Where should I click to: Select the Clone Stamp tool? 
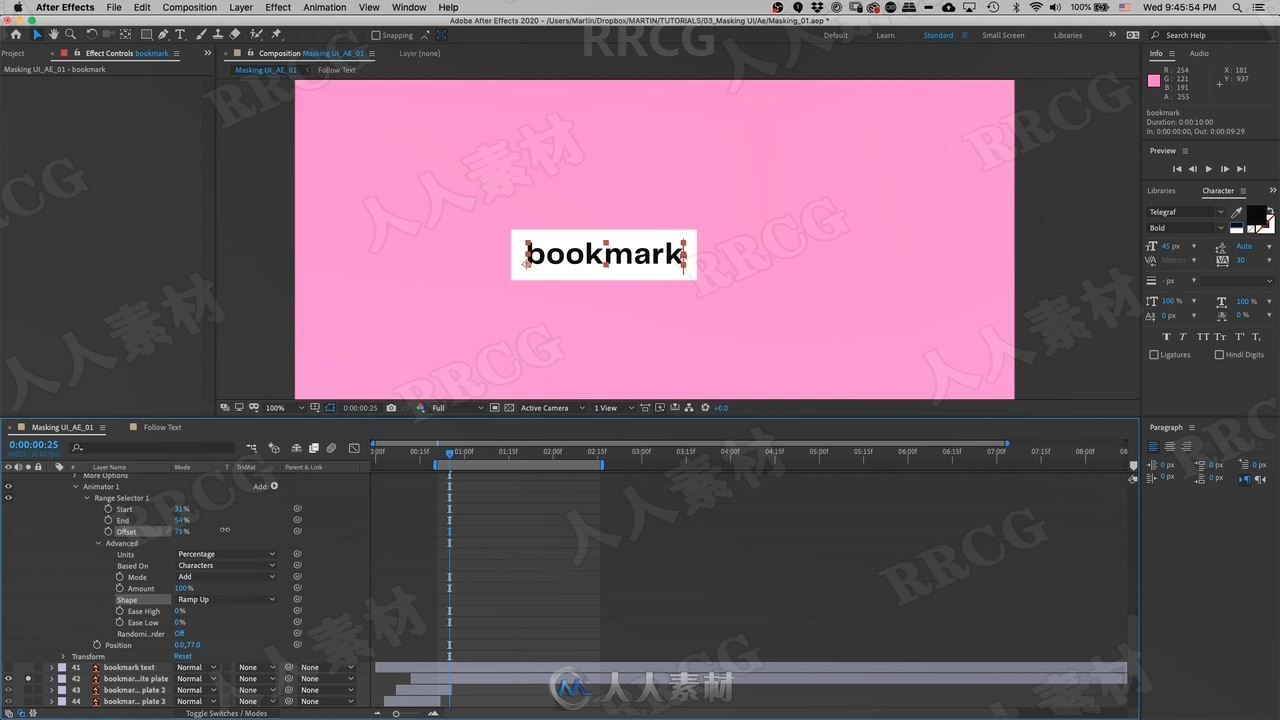click(218, 34)
